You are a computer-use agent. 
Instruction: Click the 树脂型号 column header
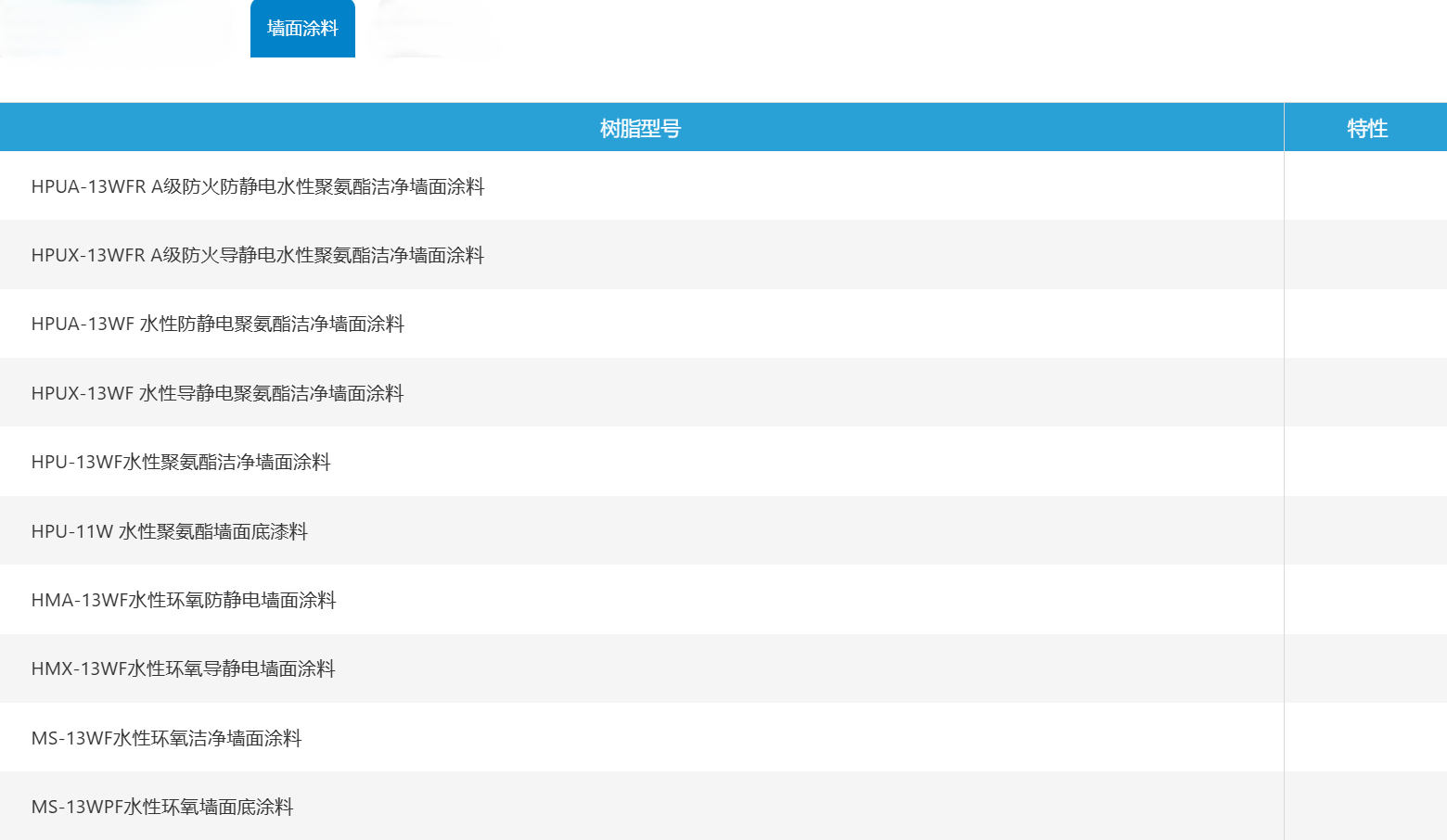[640, 128]
